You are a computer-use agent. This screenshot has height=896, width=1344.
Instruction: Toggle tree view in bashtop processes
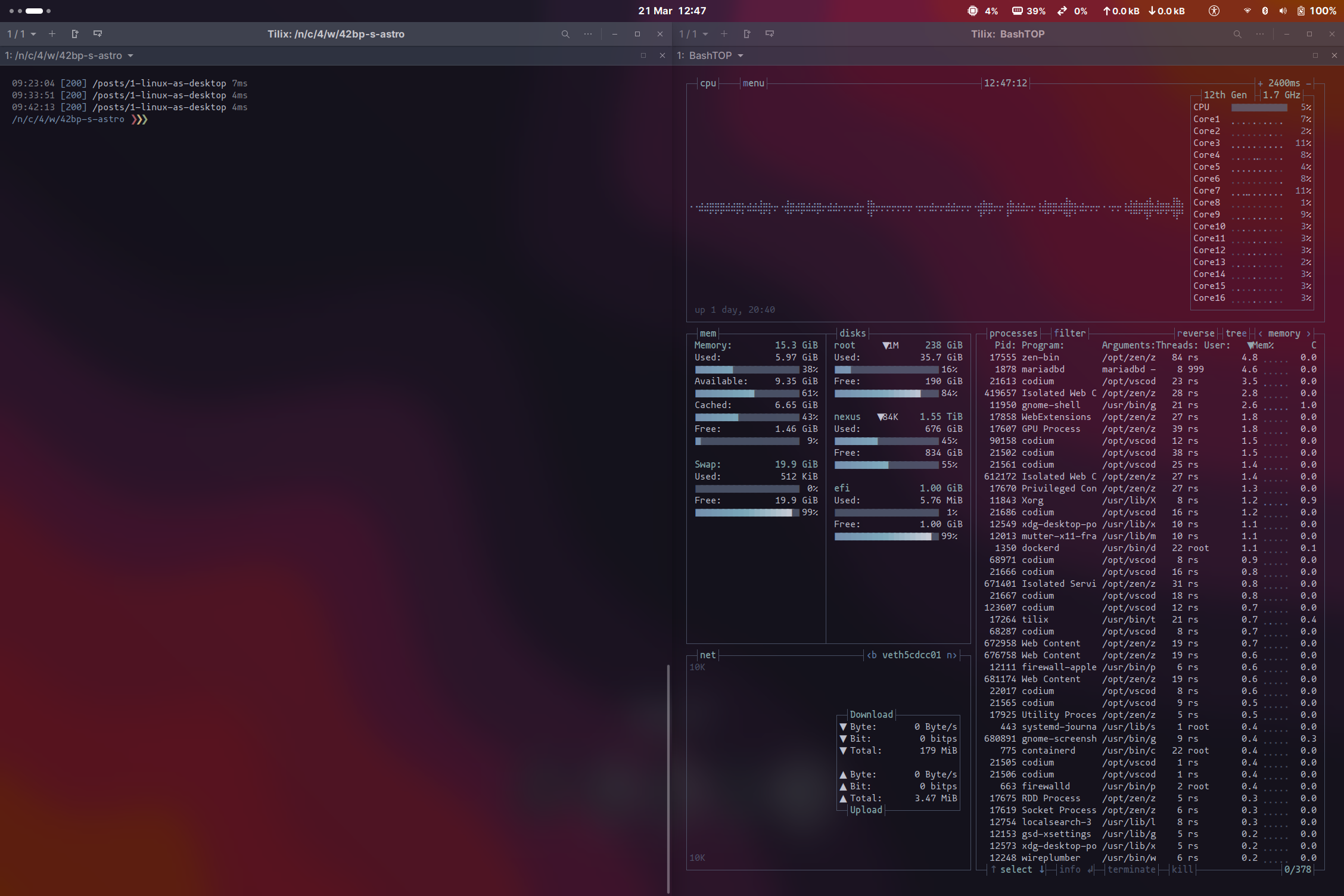pos(1236,334)
